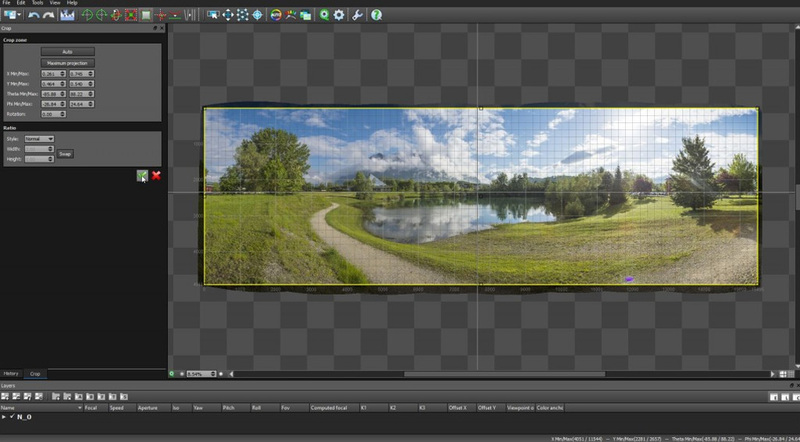Click the Name column header

(x=41, y=408)
